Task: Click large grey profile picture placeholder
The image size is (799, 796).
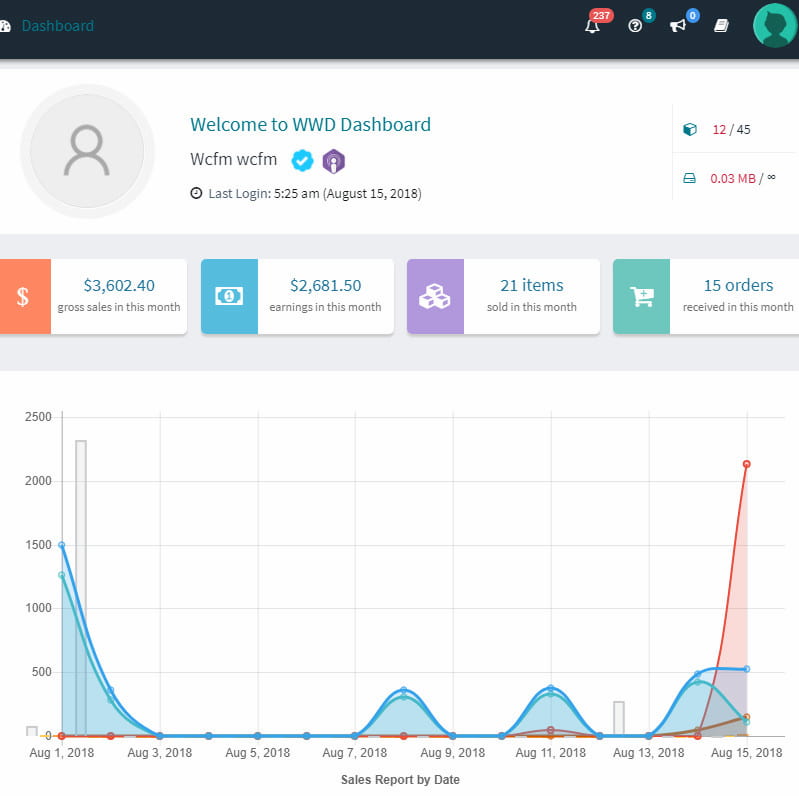Action: [x=87, y=151]
